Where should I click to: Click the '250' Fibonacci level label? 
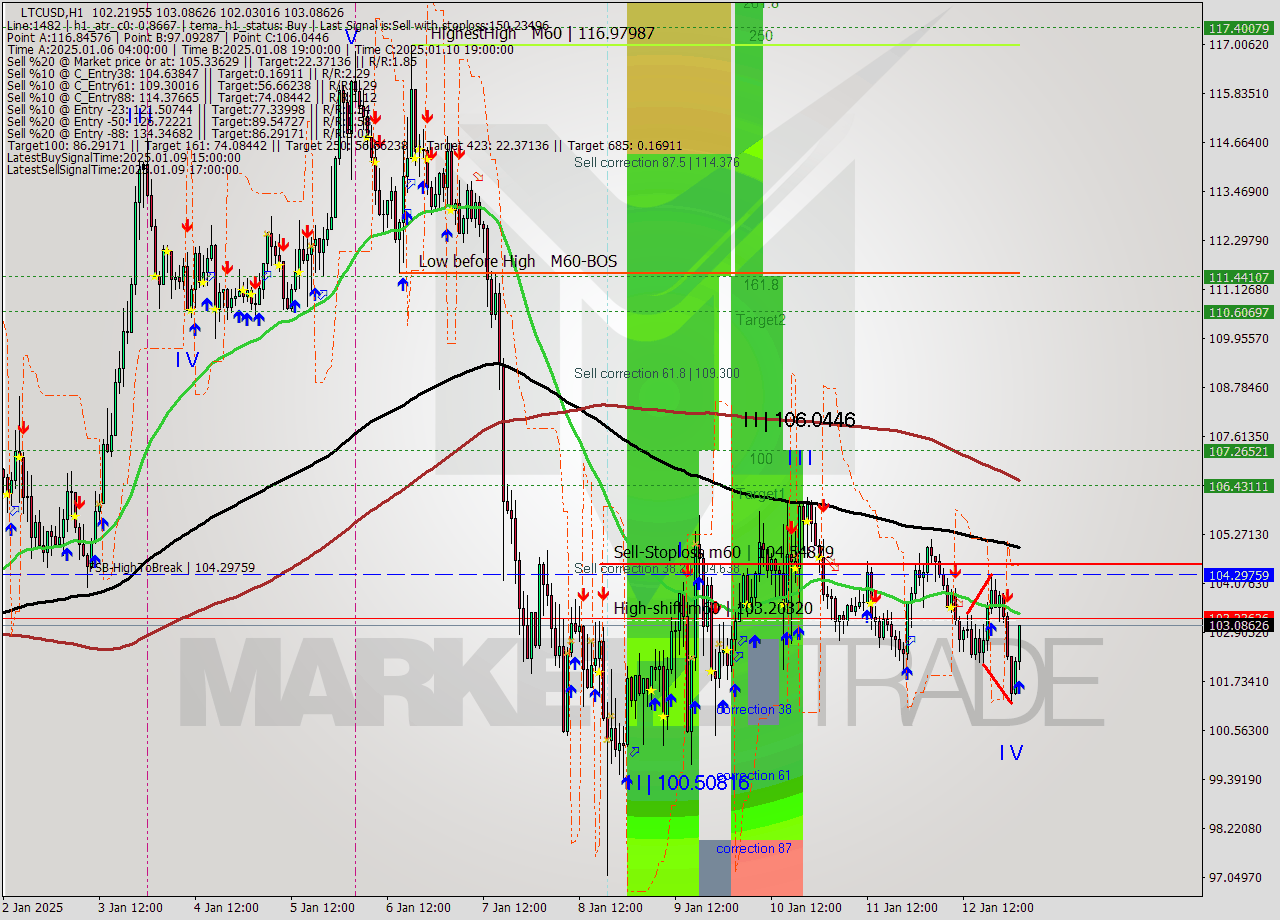761,36
